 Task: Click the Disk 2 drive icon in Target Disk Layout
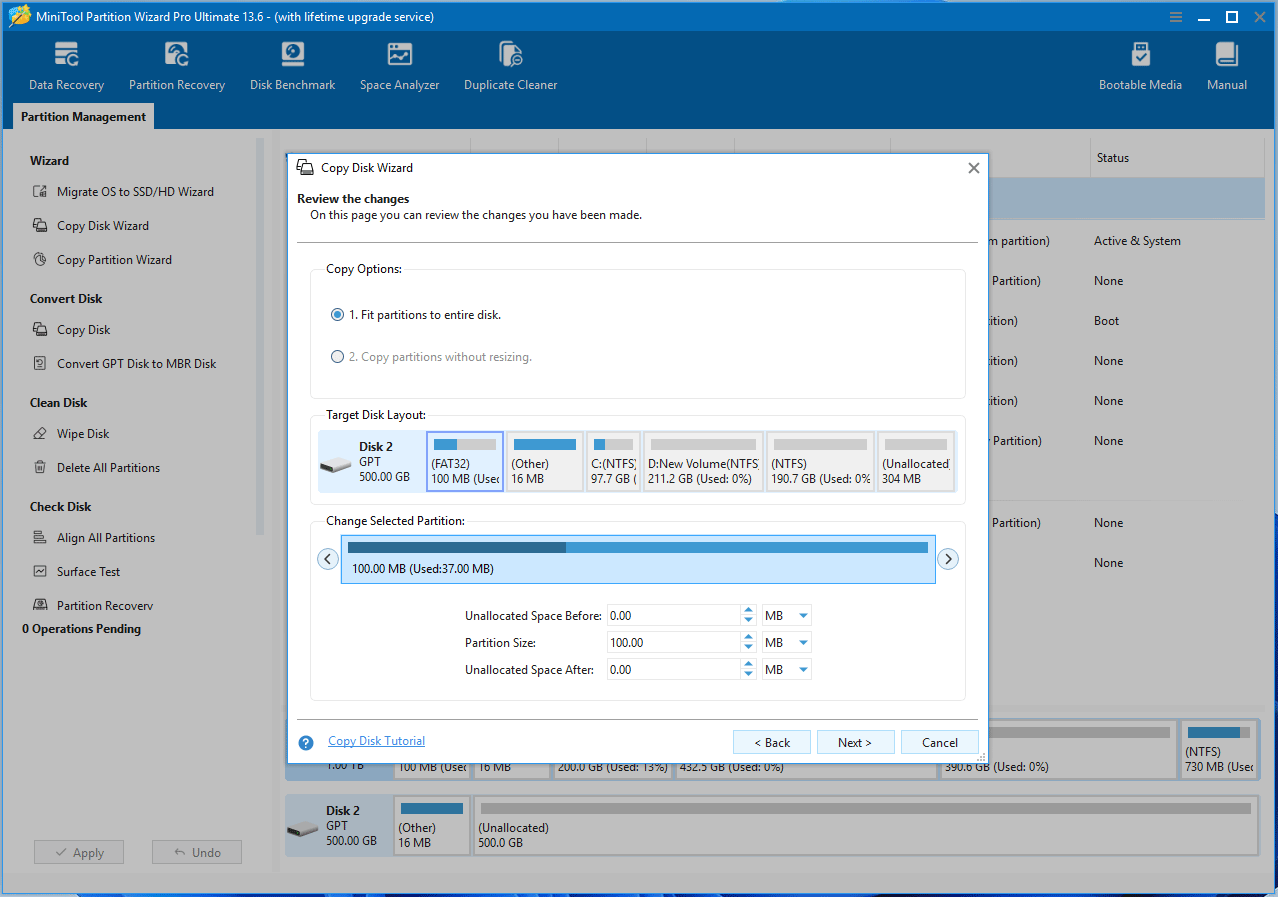[336, 466]
